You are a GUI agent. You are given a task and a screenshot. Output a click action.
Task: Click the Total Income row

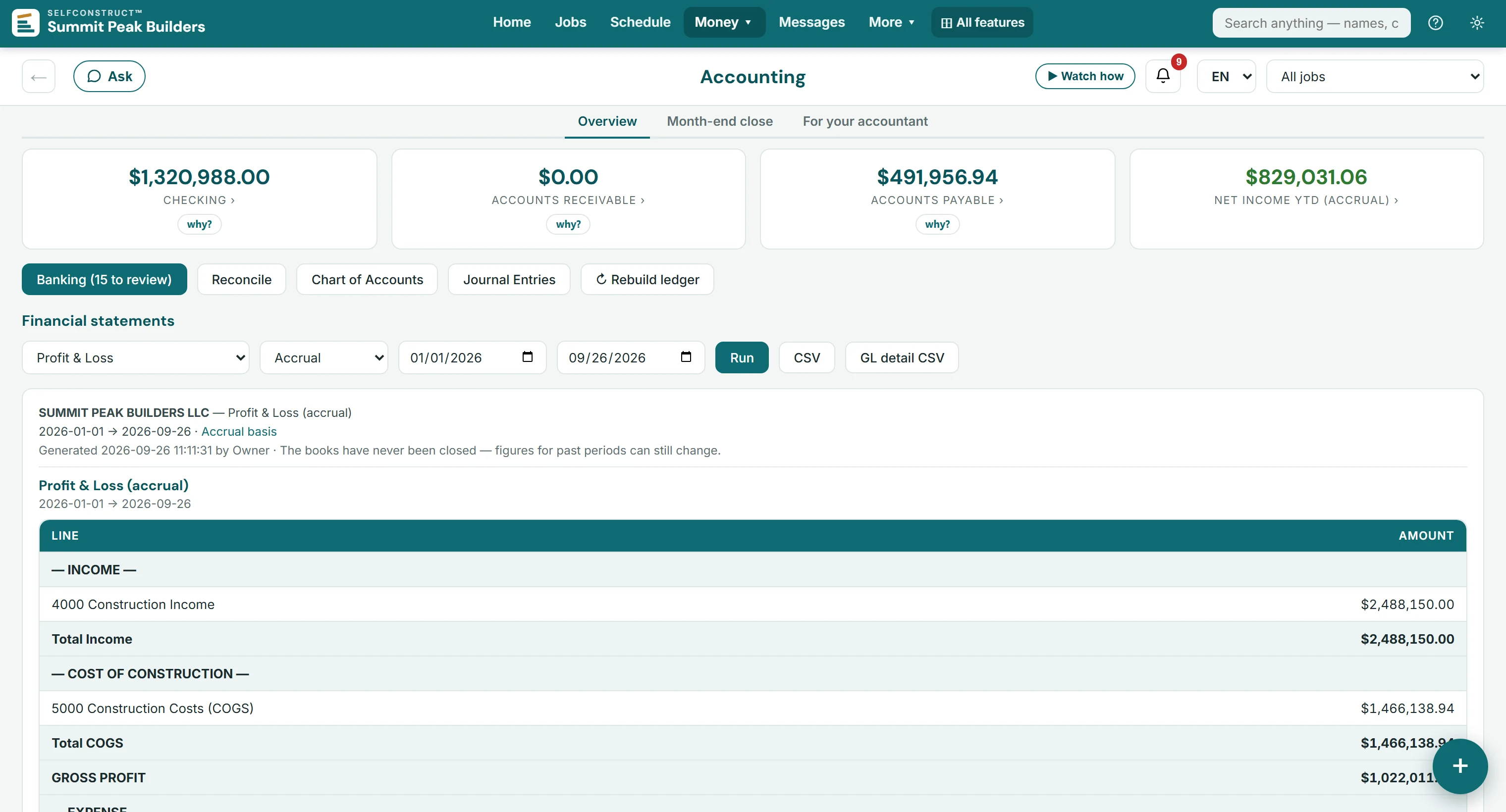753,639
